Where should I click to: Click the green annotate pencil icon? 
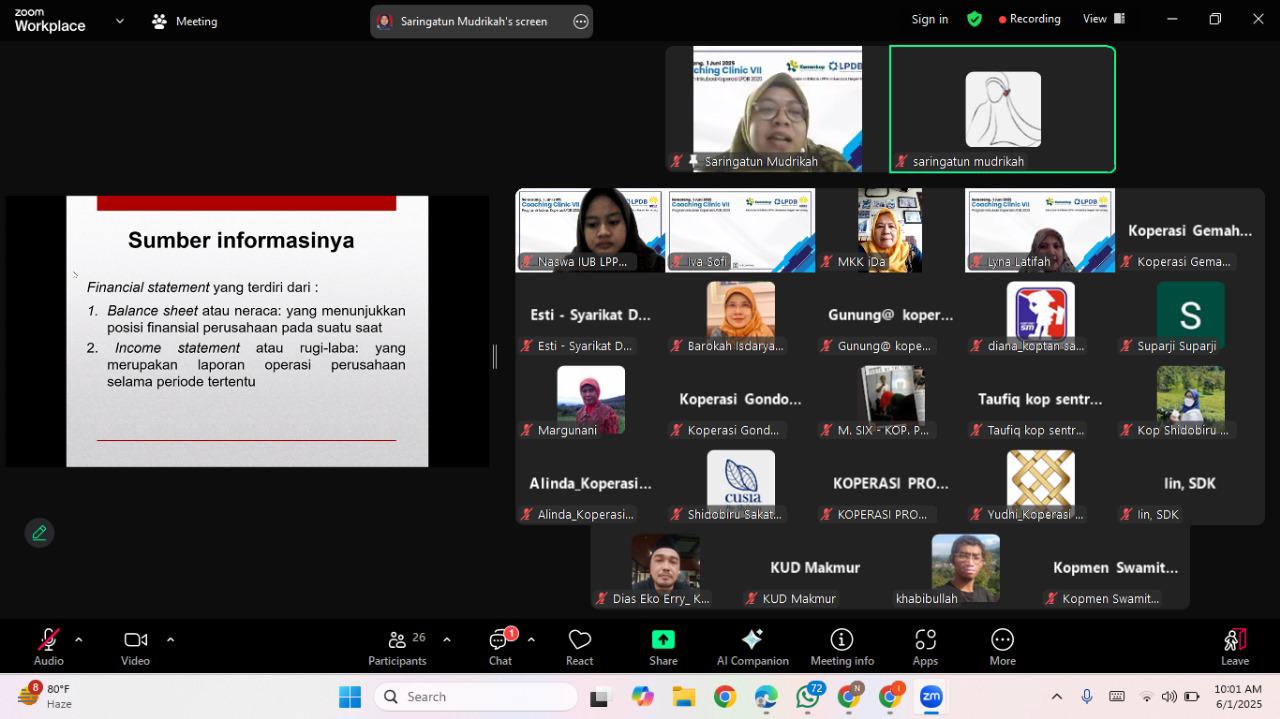(39, 533)
